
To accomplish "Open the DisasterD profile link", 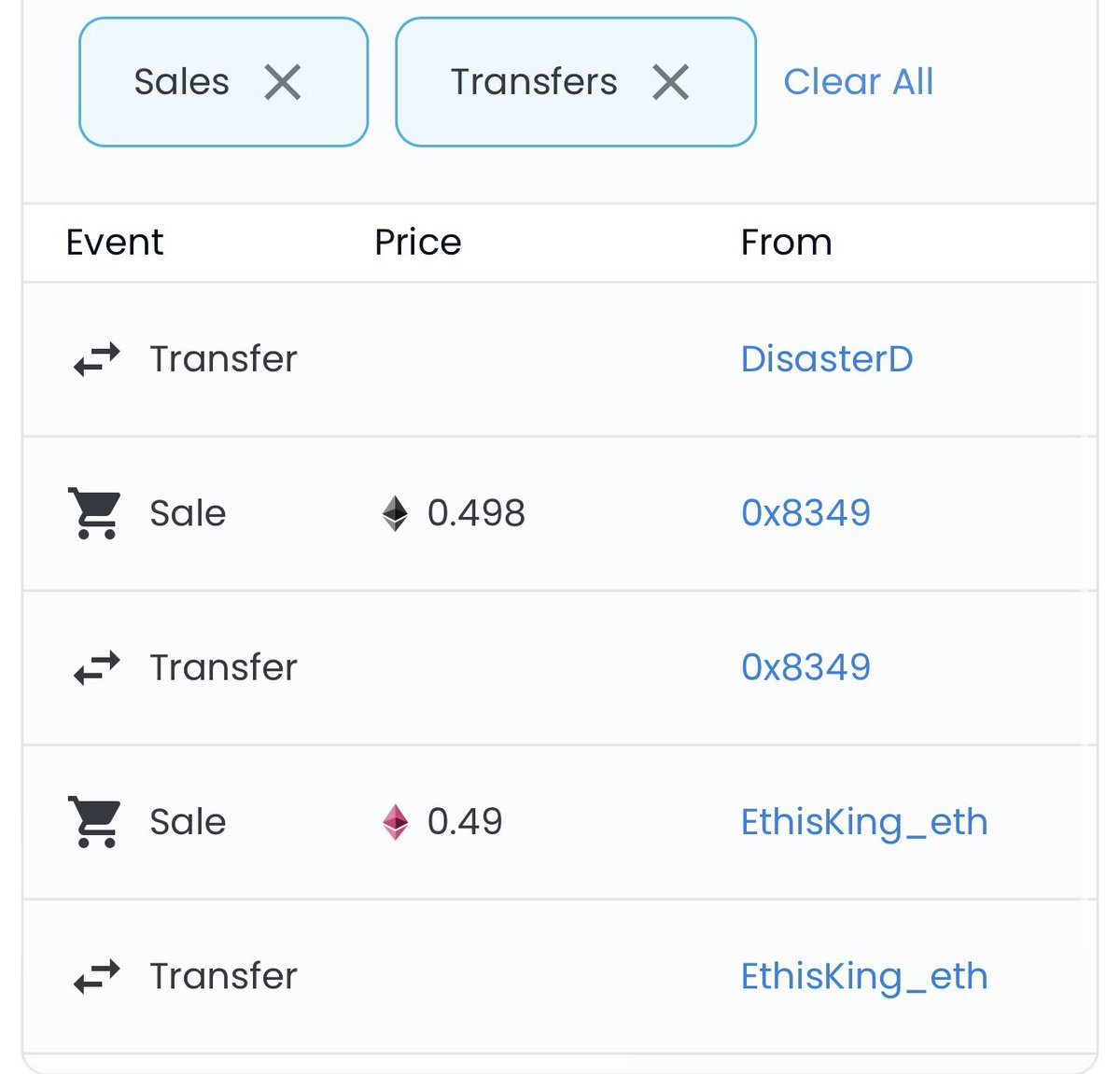I will pos(827,359).
